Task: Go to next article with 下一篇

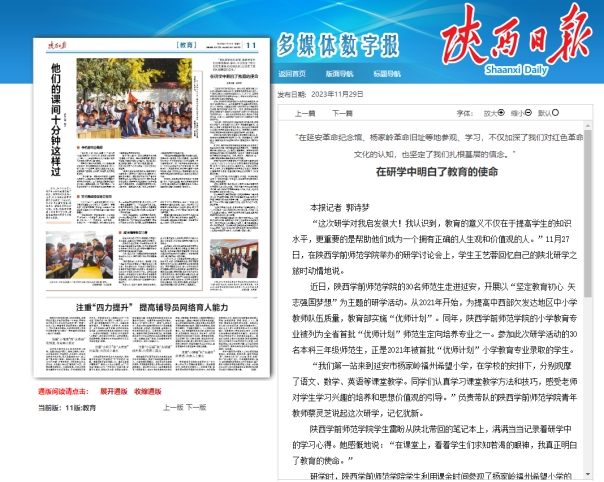Action: tap(342, 113)
